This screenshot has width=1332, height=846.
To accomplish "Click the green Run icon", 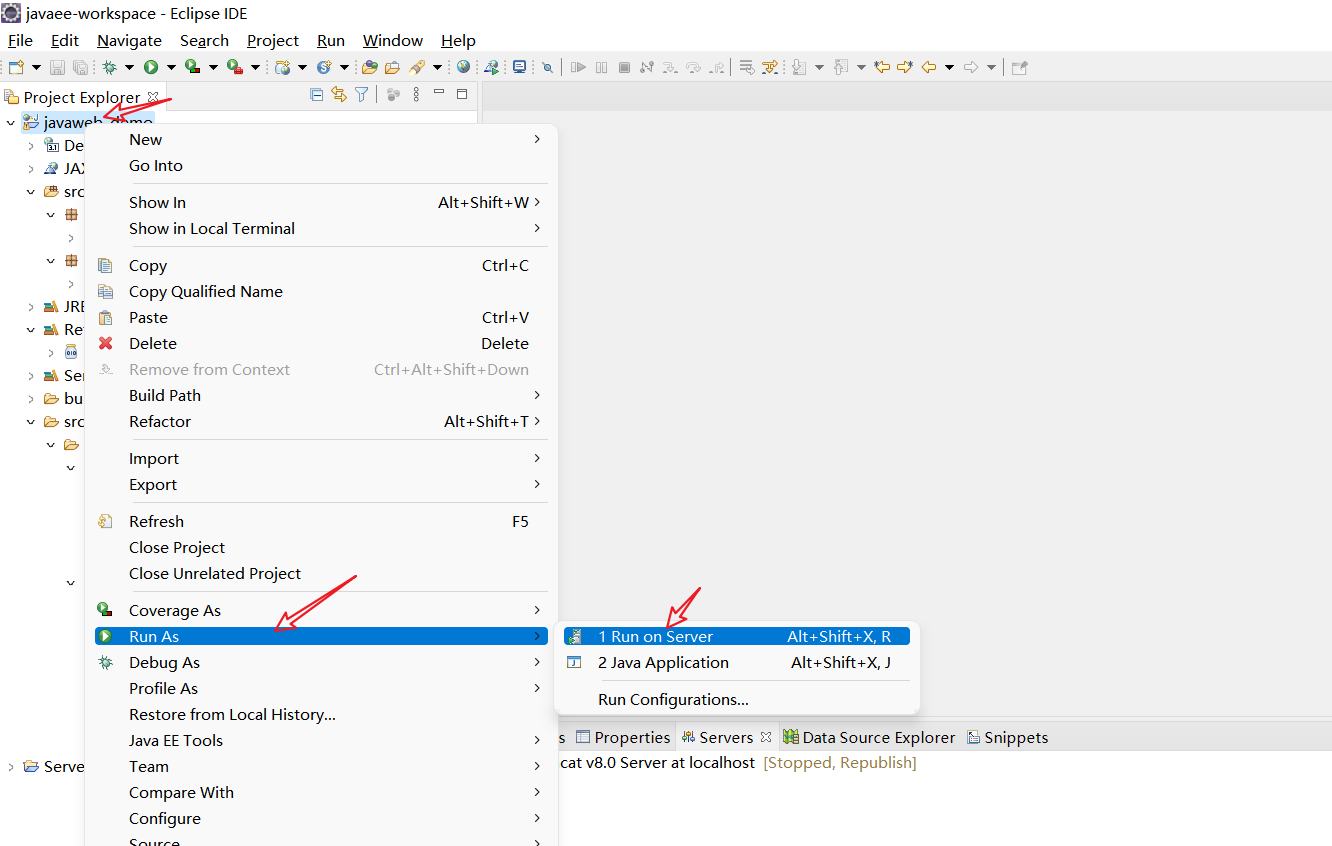I will (x=151, y=66).
